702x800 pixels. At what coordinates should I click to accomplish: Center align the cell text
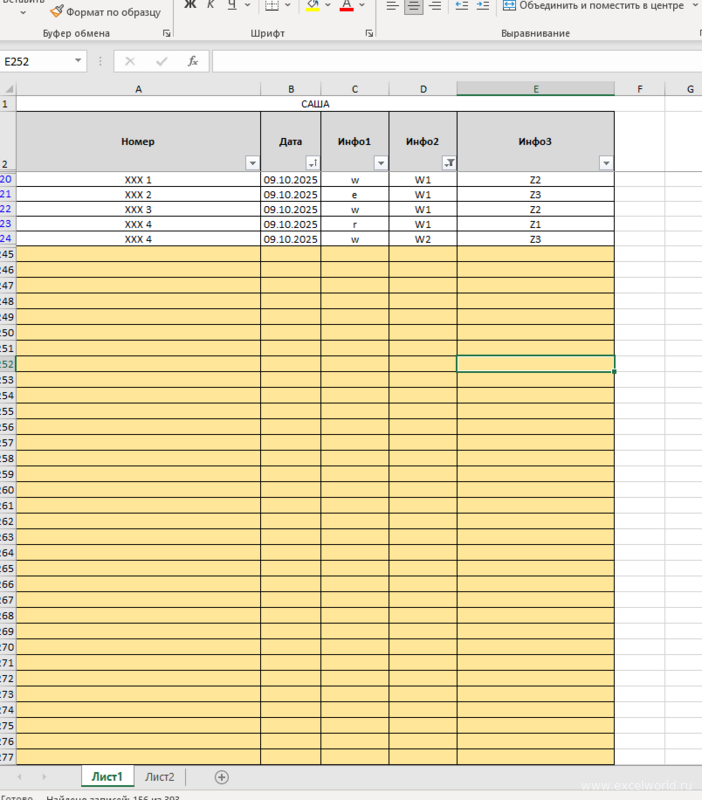pyautogui.click(x=413, y=6)
